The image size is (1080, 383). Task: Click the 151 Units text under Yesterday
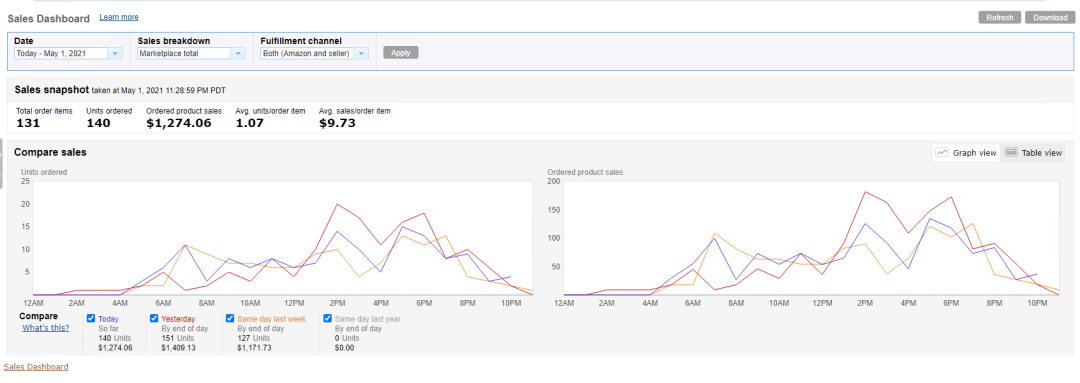[177, 338]
